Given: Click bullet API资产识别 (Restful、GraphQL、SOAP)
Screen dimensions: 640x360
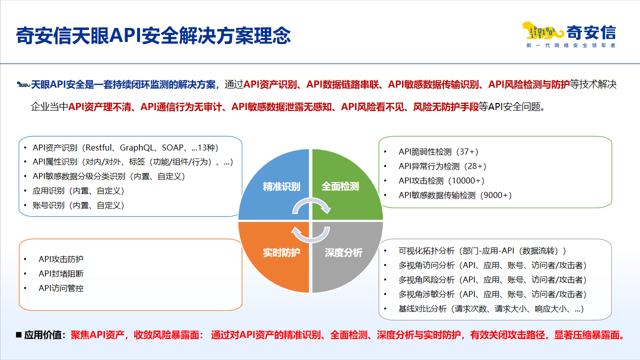Looking at the screenshot, I should pyautogui.click(x=126, y=148).
